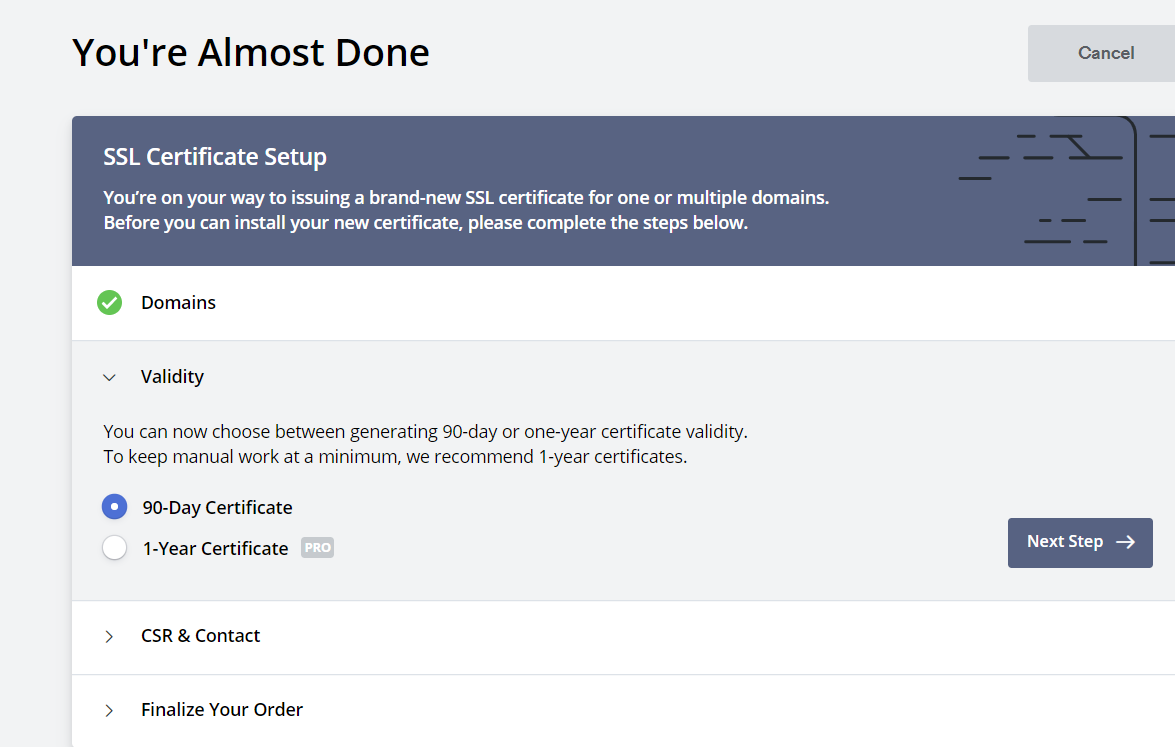Click the 1-Year Certificate label text
This screenshot has width=1175, height=748.
point(216,549)
